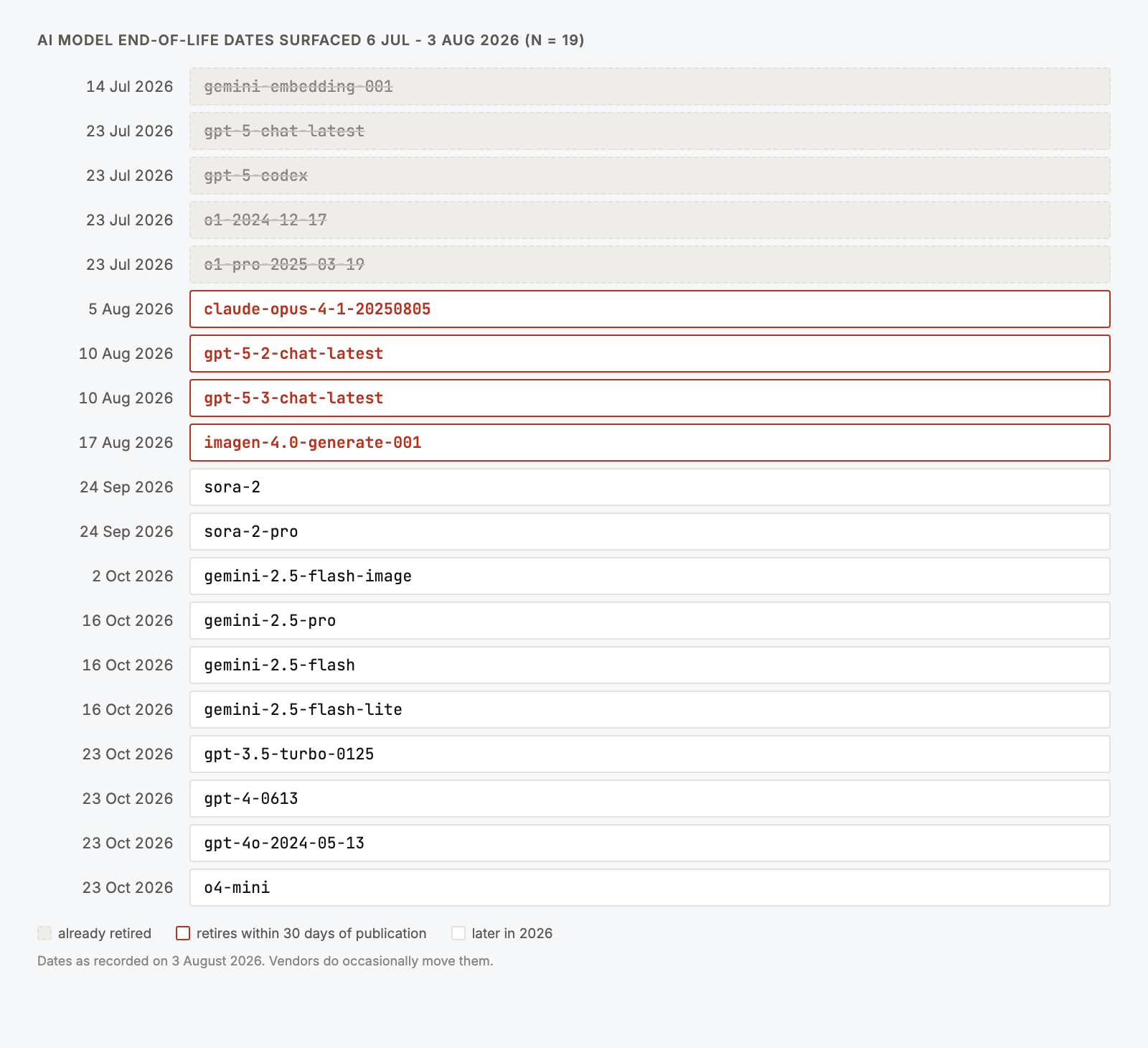Select the gpt-4o-2024-05-13 entry

(x=650, y=843)
